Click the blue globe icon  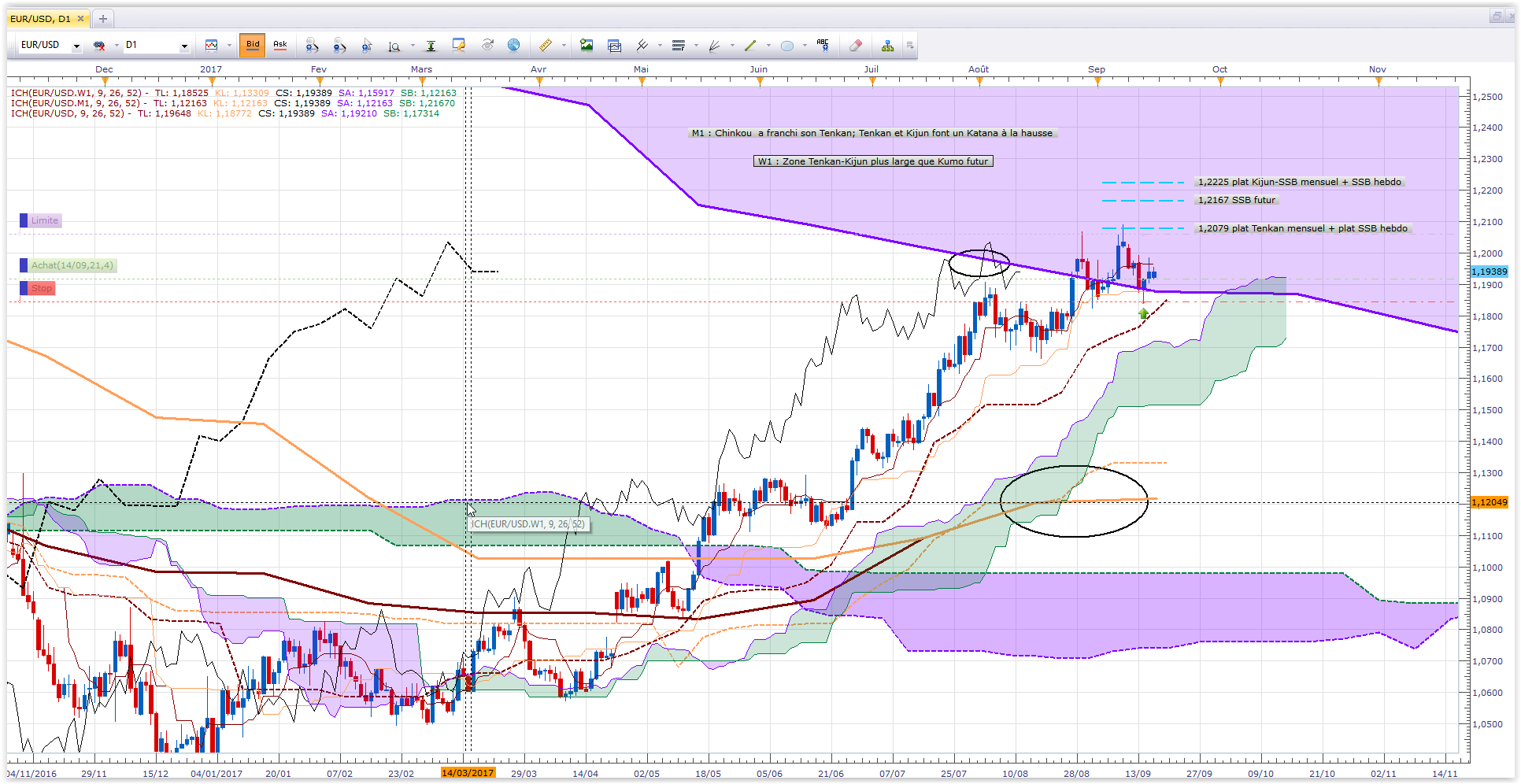coord(513,46)
